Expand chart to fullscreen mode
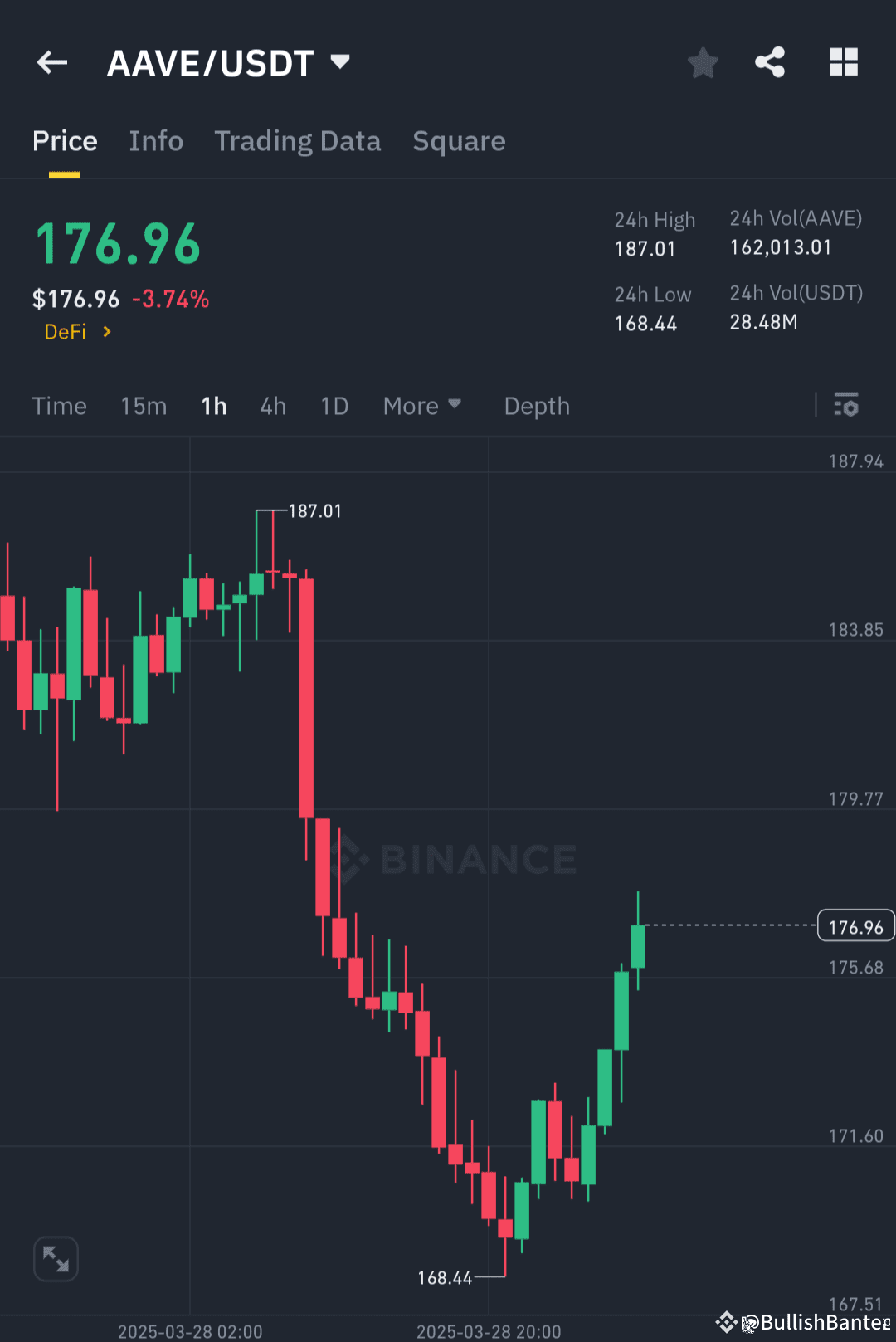The width and height of the screenshot is (896, 1342). (x=55, y=1258)
